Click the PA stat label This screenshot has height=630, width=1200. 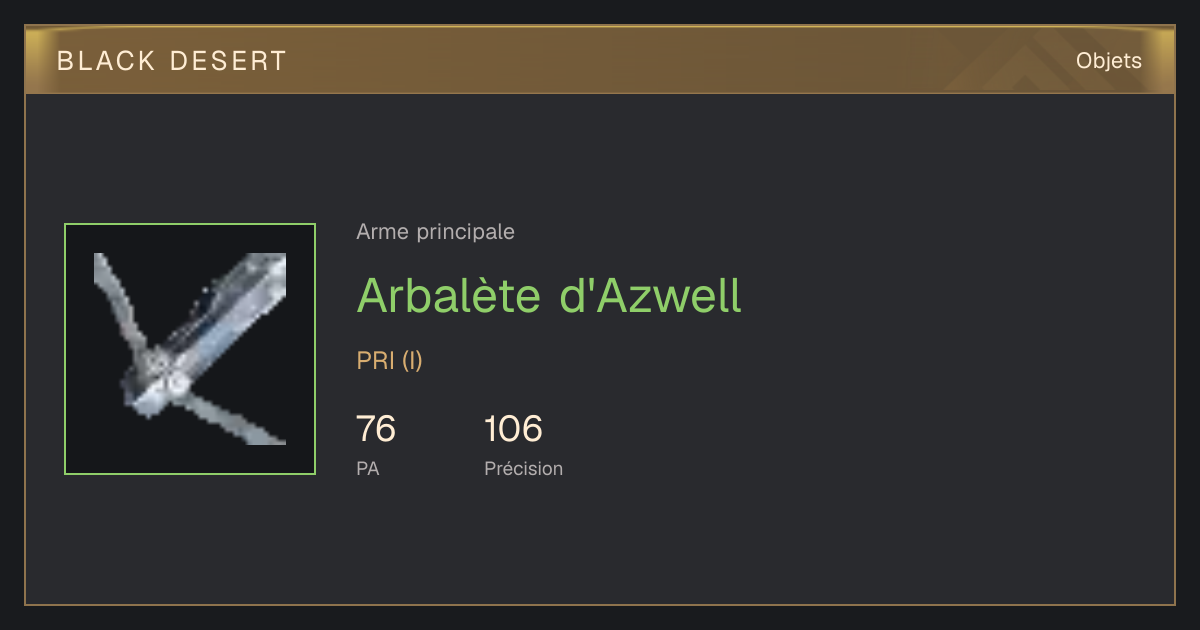367,468
